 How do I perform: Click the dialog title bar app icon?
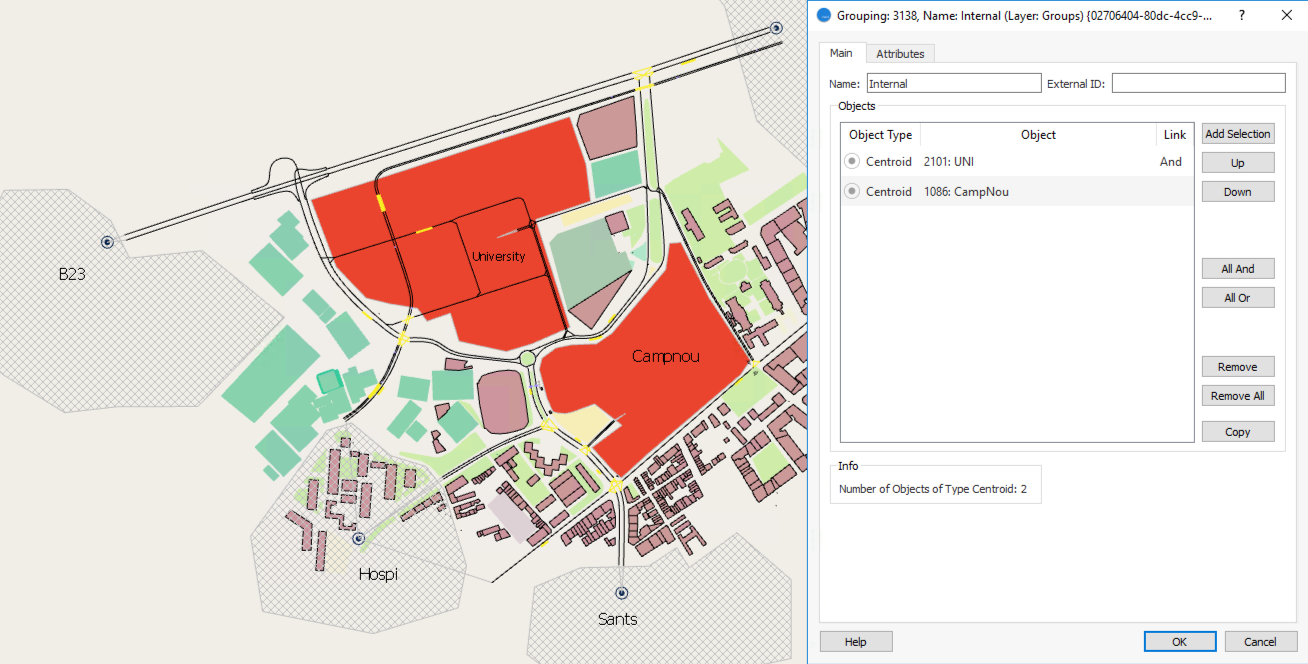coord(824,16)
